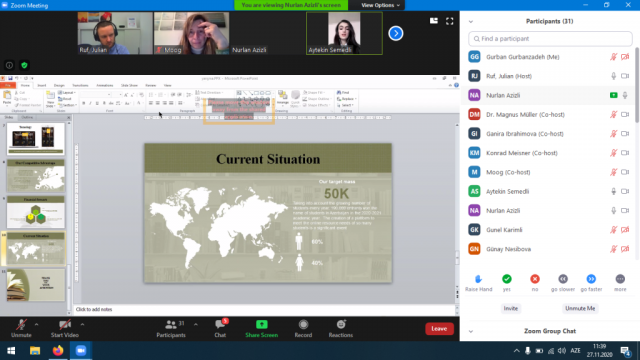This screenshot has width=640, height=360.
Task: Open Windows Start menu
Action: click(11, 351)
